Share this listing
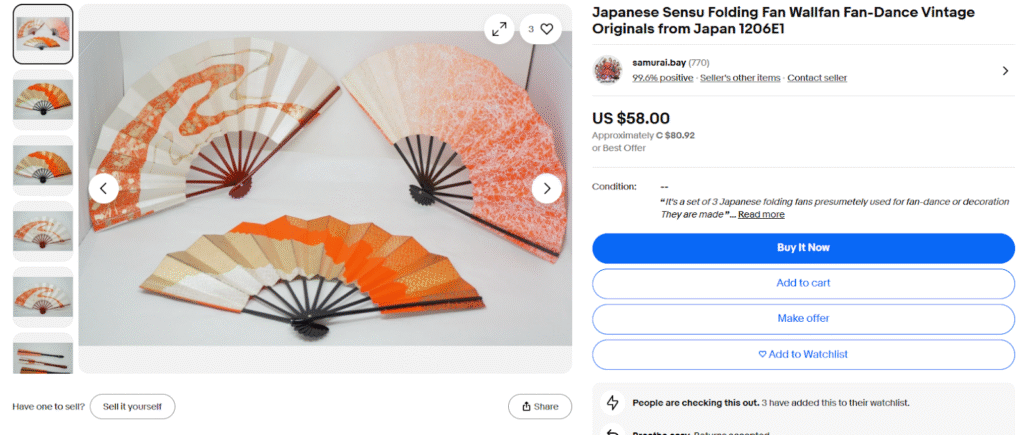Image resolution: width=1024 pixels, height=435 pixels. [x=540, y=406]
